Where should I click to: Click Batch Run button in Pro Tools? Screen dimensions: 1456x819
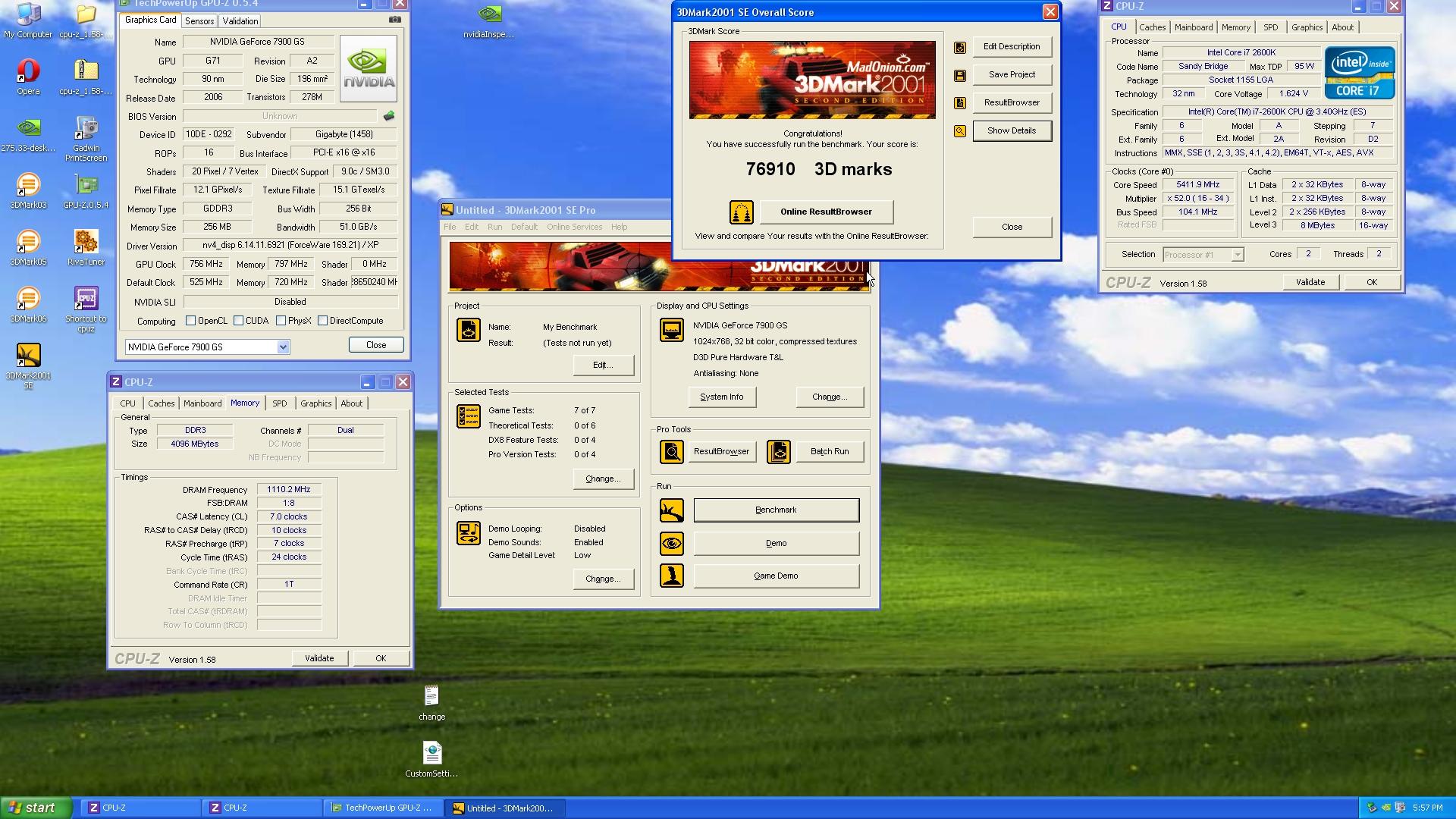[830, 451]
